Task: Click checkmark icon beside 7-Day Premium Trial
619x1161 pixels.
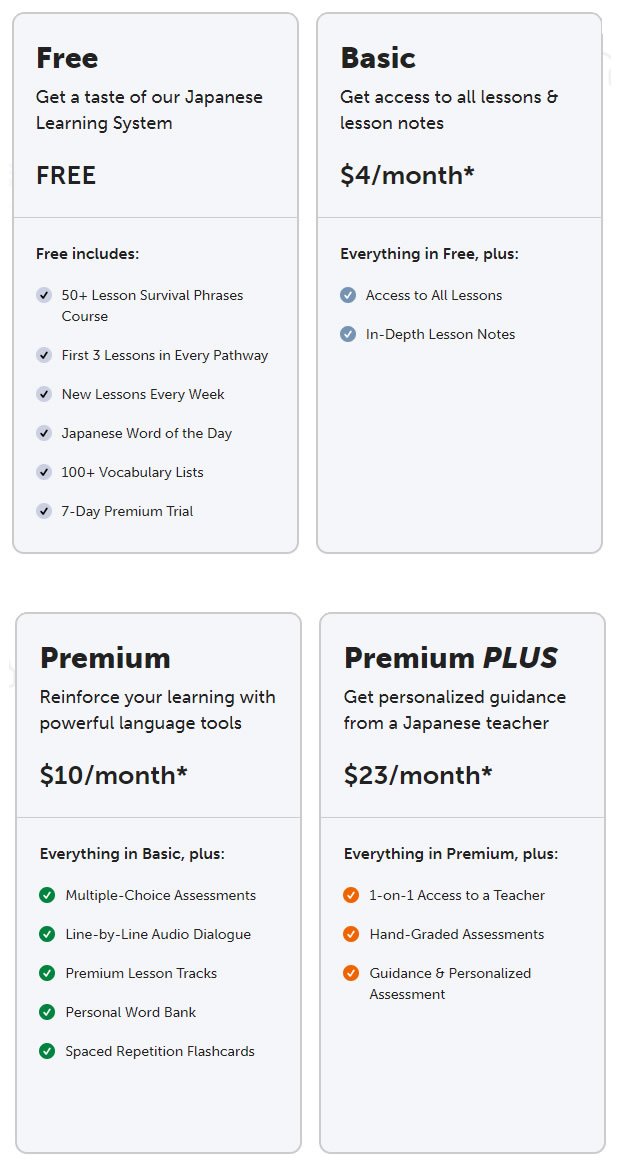Action: point(44,511)
